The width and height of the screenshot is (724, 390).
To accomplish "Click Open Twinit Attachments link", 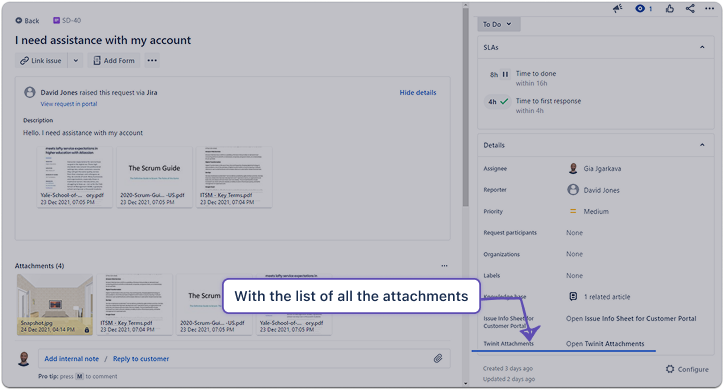I will pos(605,344).
